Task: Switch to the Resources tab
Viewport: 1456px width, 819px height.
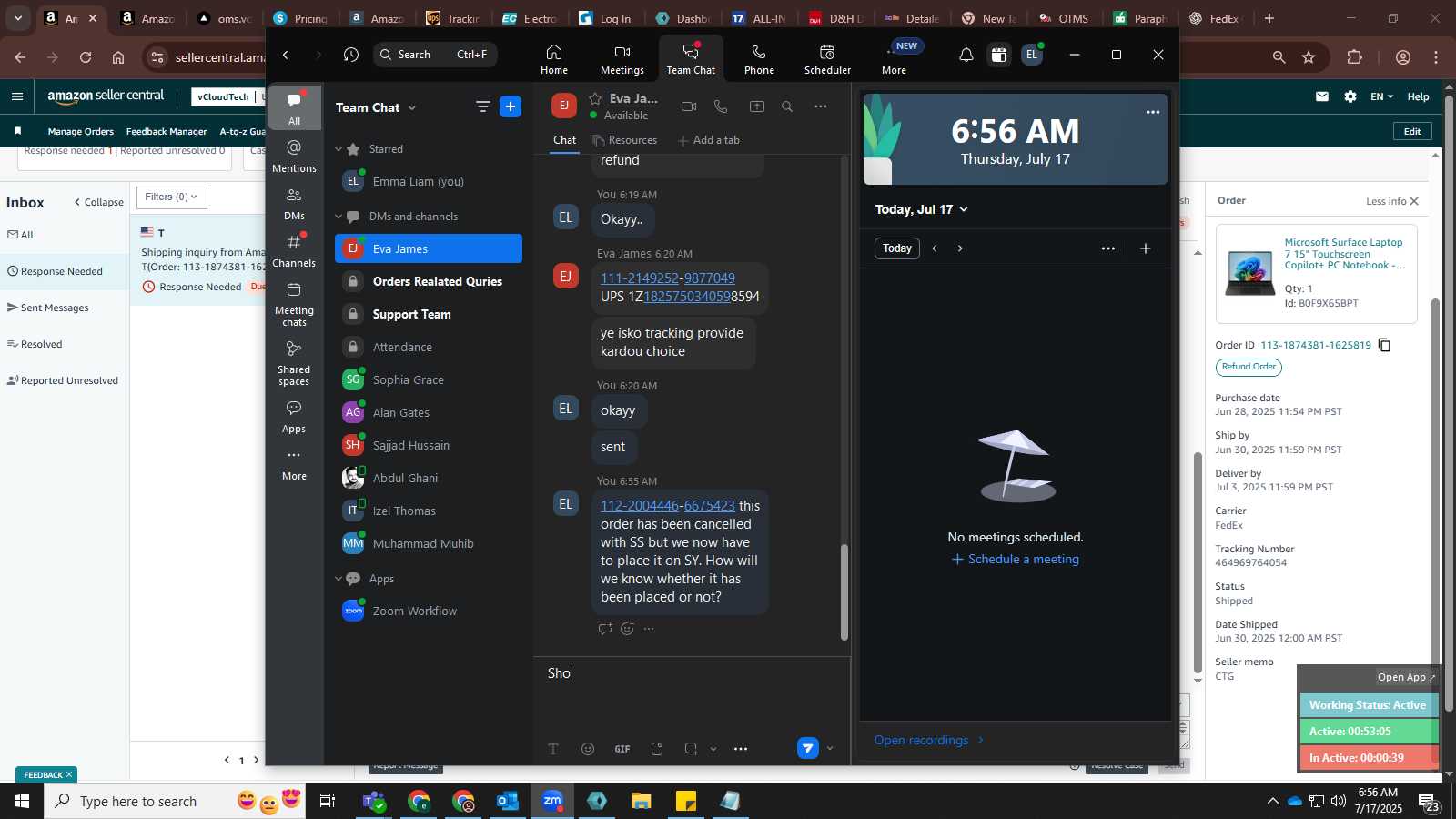Action: [624, 140]
